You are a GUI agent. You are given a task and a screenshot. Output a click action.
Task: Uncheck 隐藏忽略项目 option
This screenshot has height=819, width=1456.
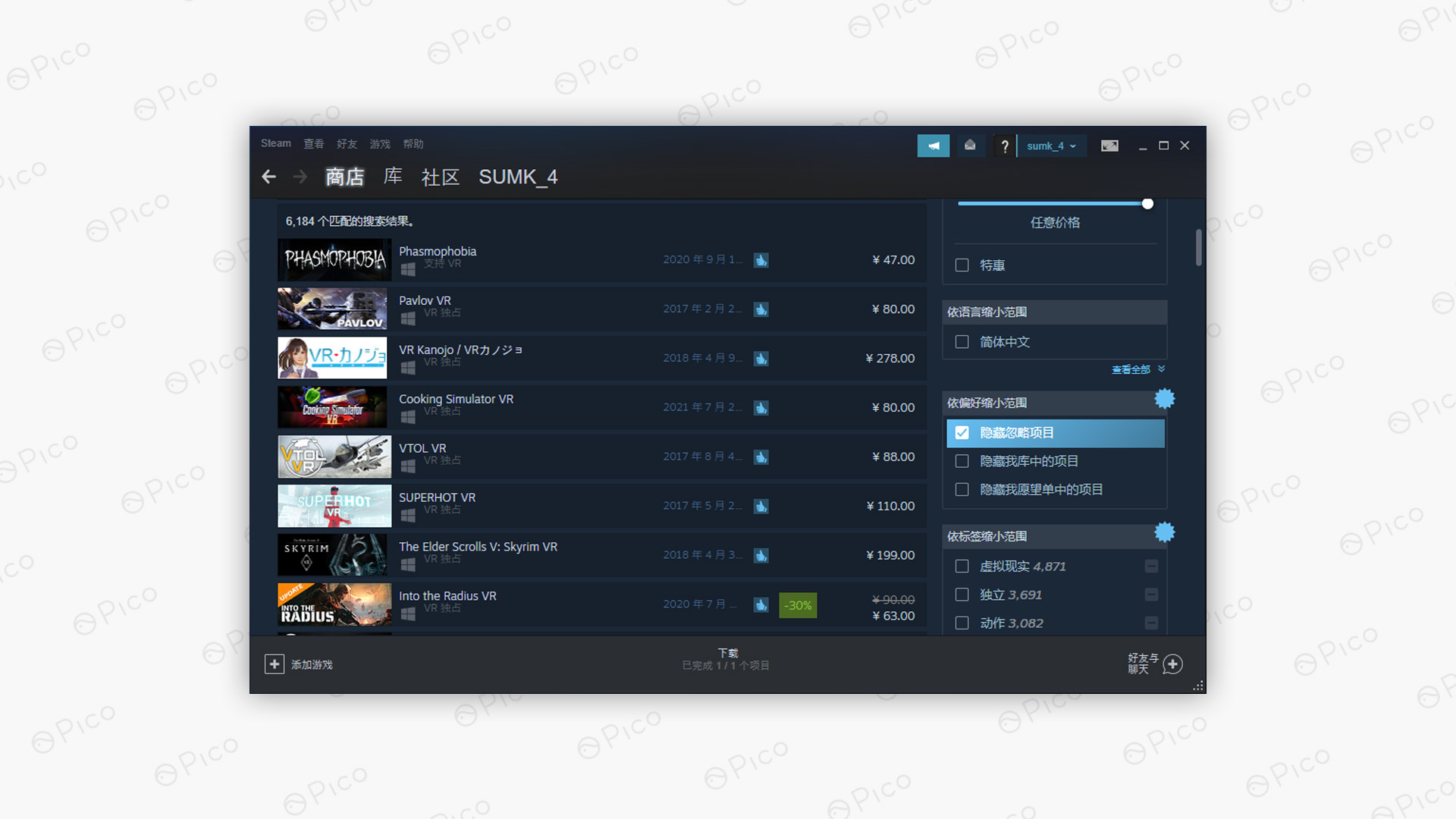pyautogui.click(x=962, y=433)
